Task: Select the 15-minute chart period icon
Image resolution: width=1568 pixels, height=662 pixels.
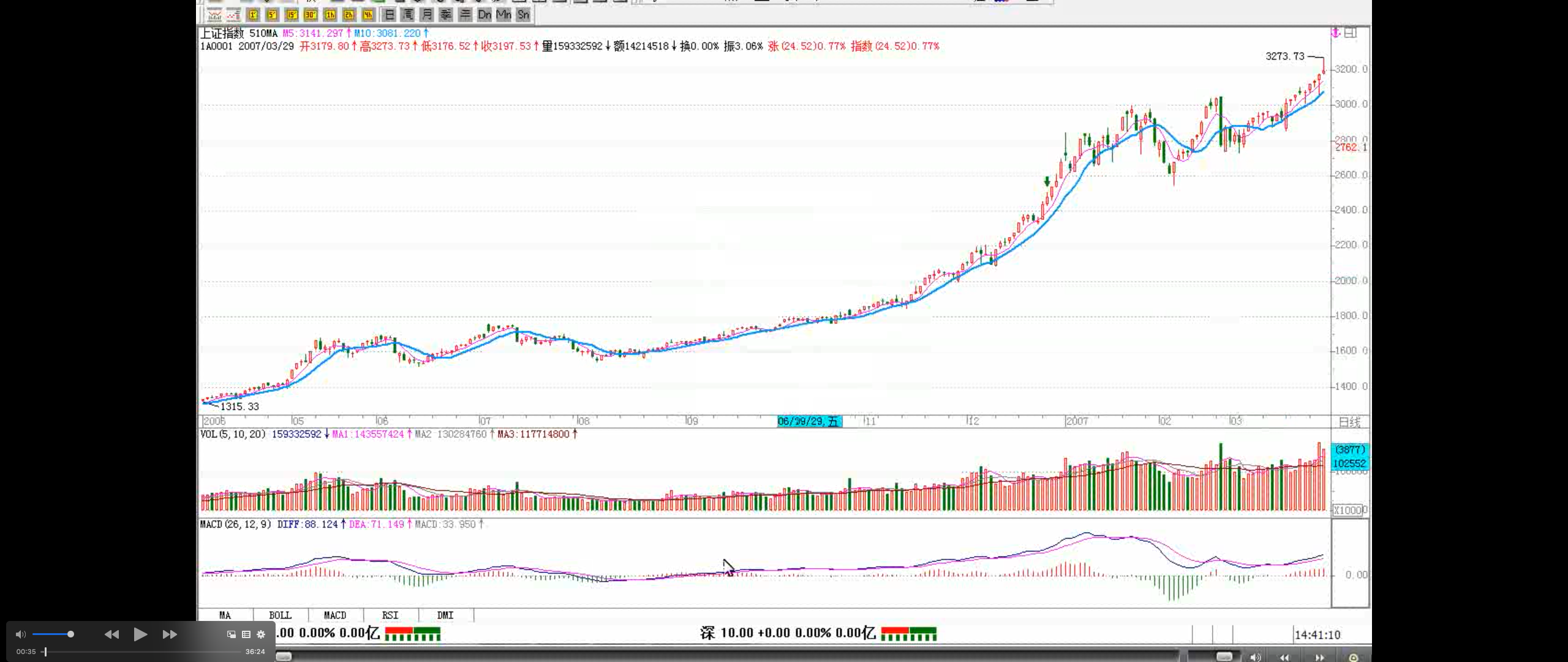Action: [x=292, y=15]
